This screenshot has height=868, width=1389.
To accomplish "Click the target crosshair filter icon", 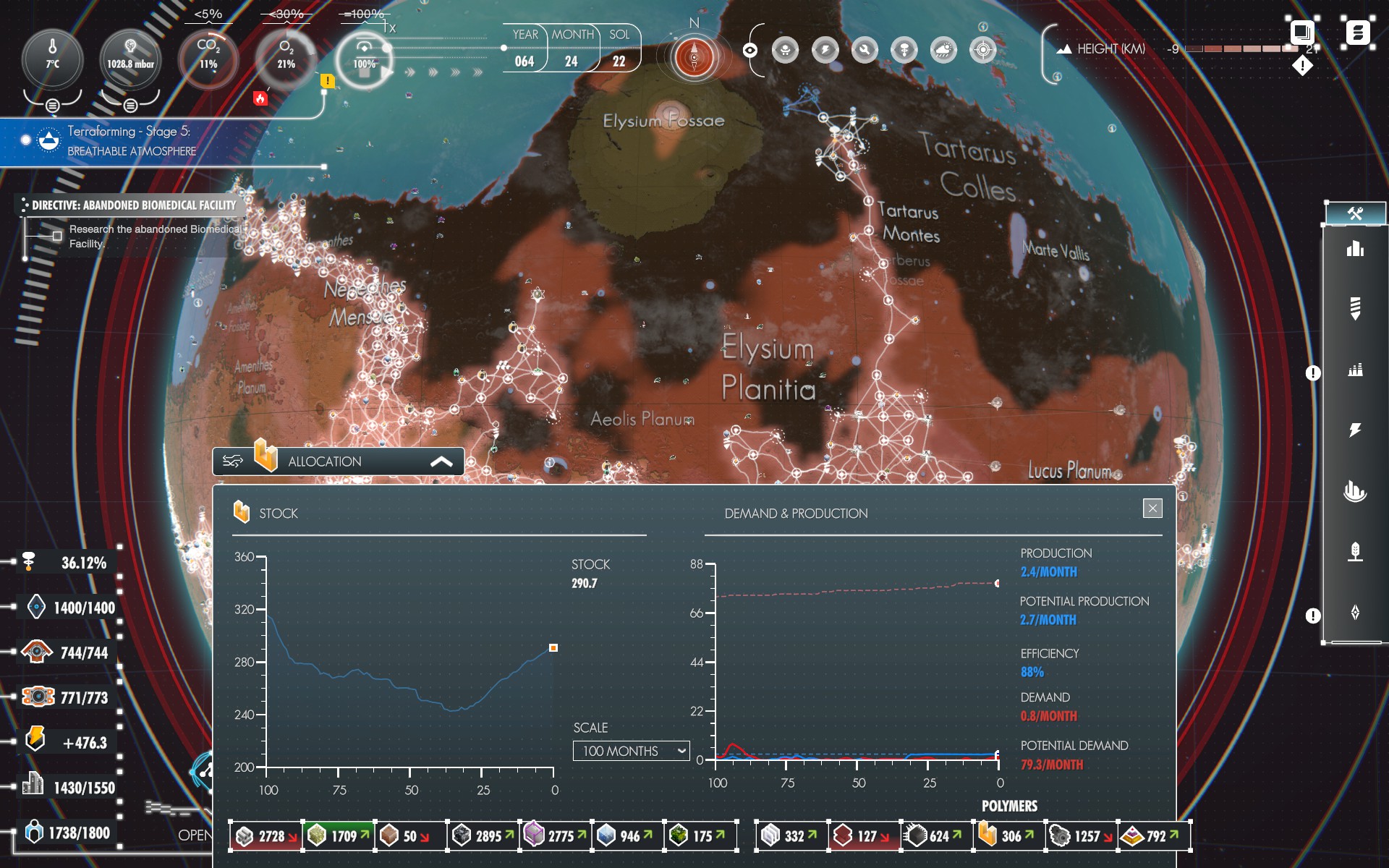I will 982,50.
